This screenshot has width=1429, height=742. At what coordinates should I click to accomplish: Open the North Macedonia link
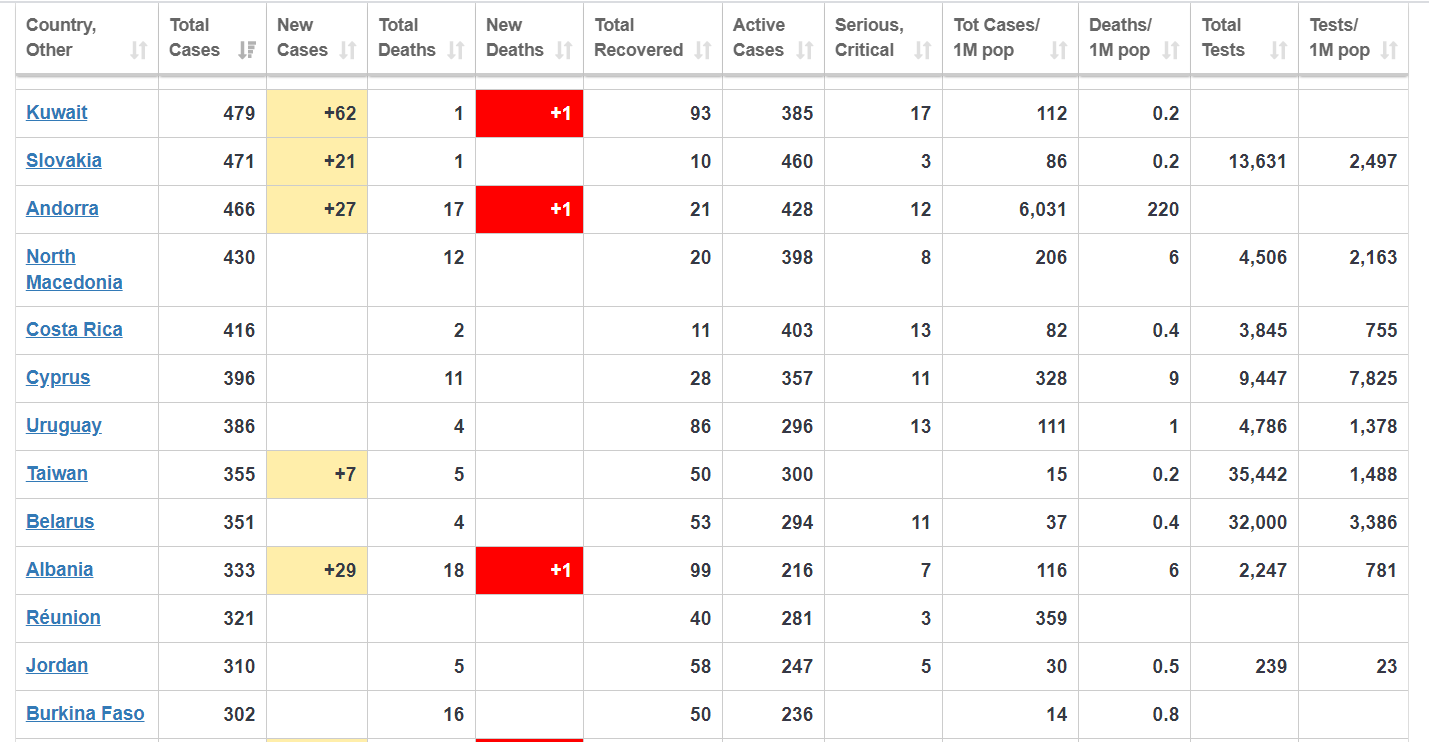pyautogui.click(x=74, y=269)
